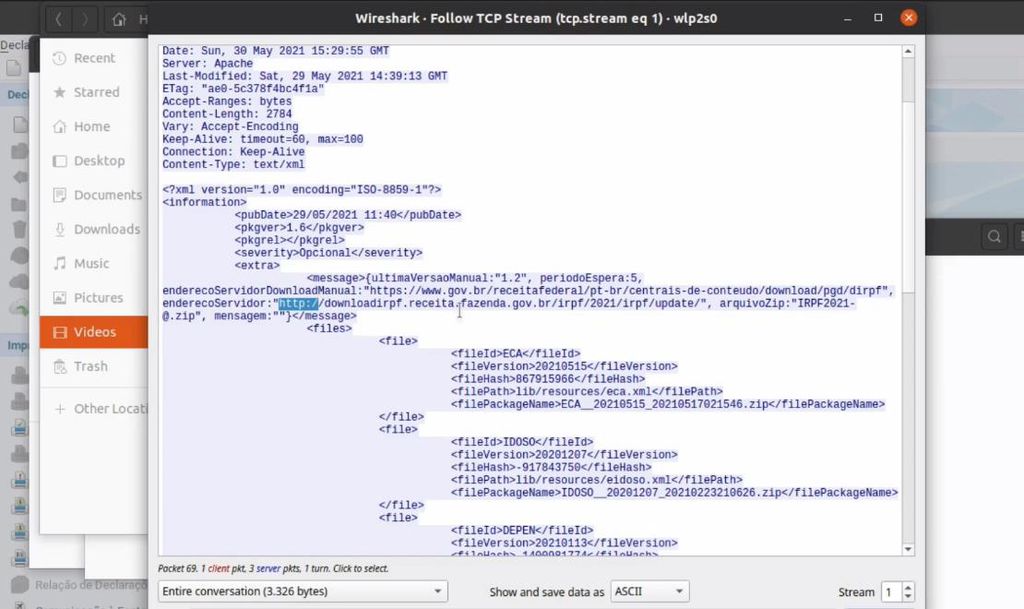Minimize the Follow TCP Stream window
Image resolution: width=1024 pixels, height=609 pixels.
point(848,18)
